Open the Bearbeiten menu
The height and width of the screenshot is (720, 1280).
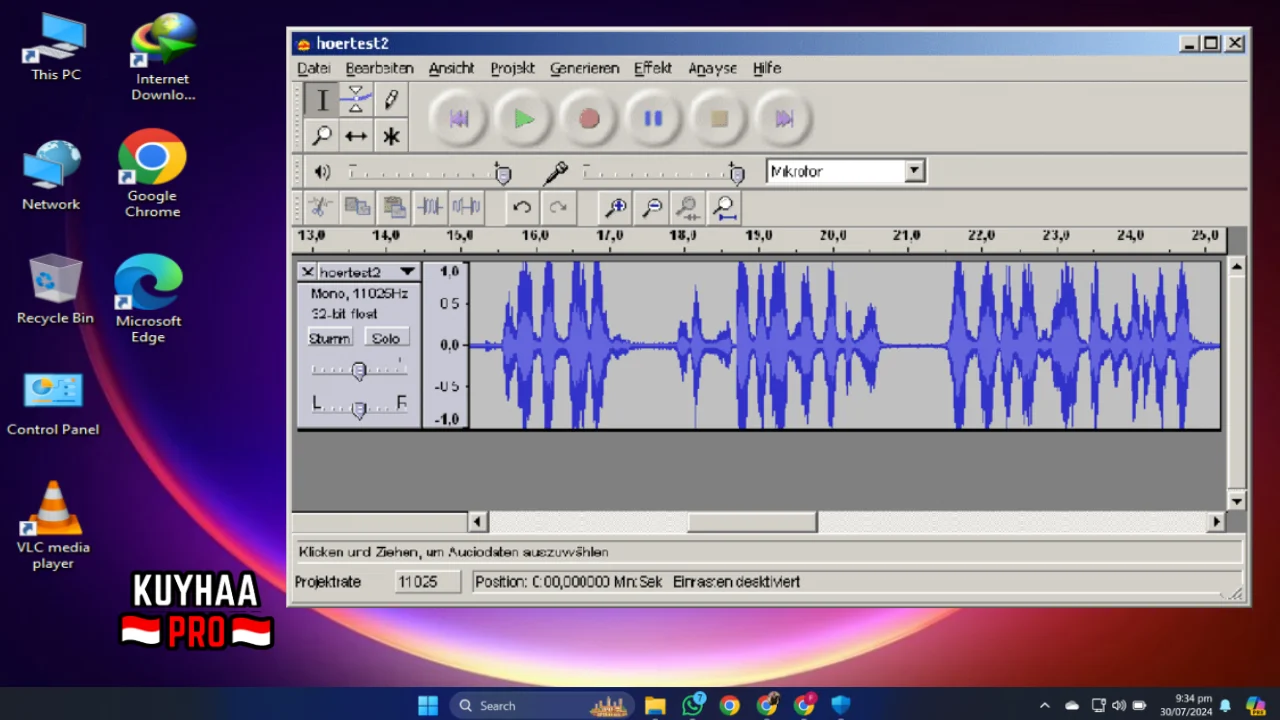coord(379,68)
